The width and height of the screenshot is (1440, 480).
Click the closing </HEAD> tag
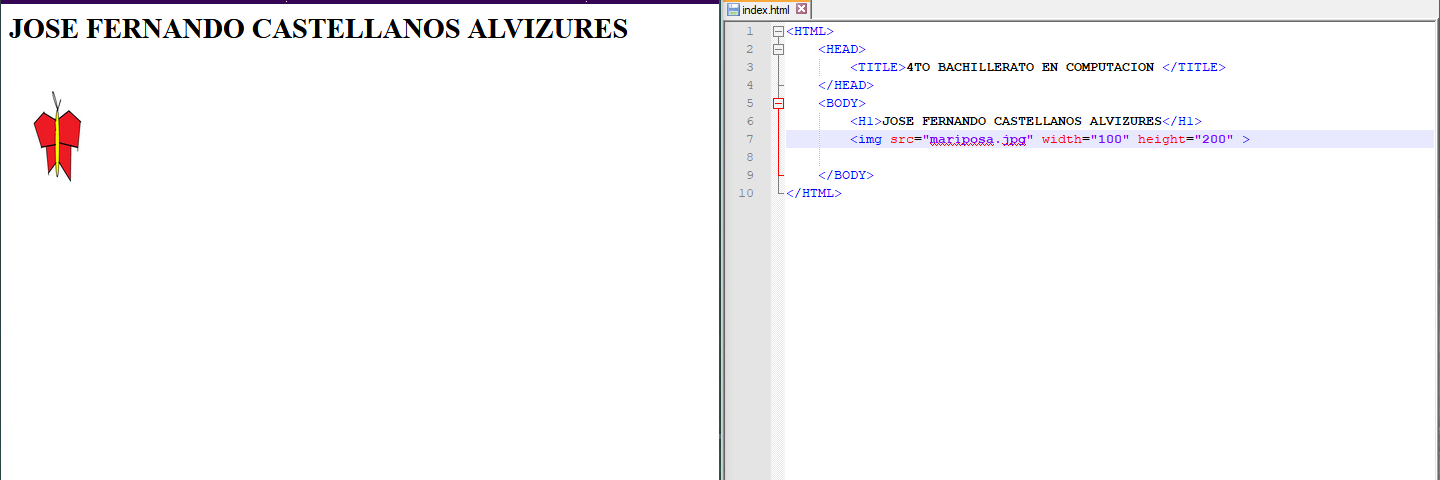click(x=846, y=86)
